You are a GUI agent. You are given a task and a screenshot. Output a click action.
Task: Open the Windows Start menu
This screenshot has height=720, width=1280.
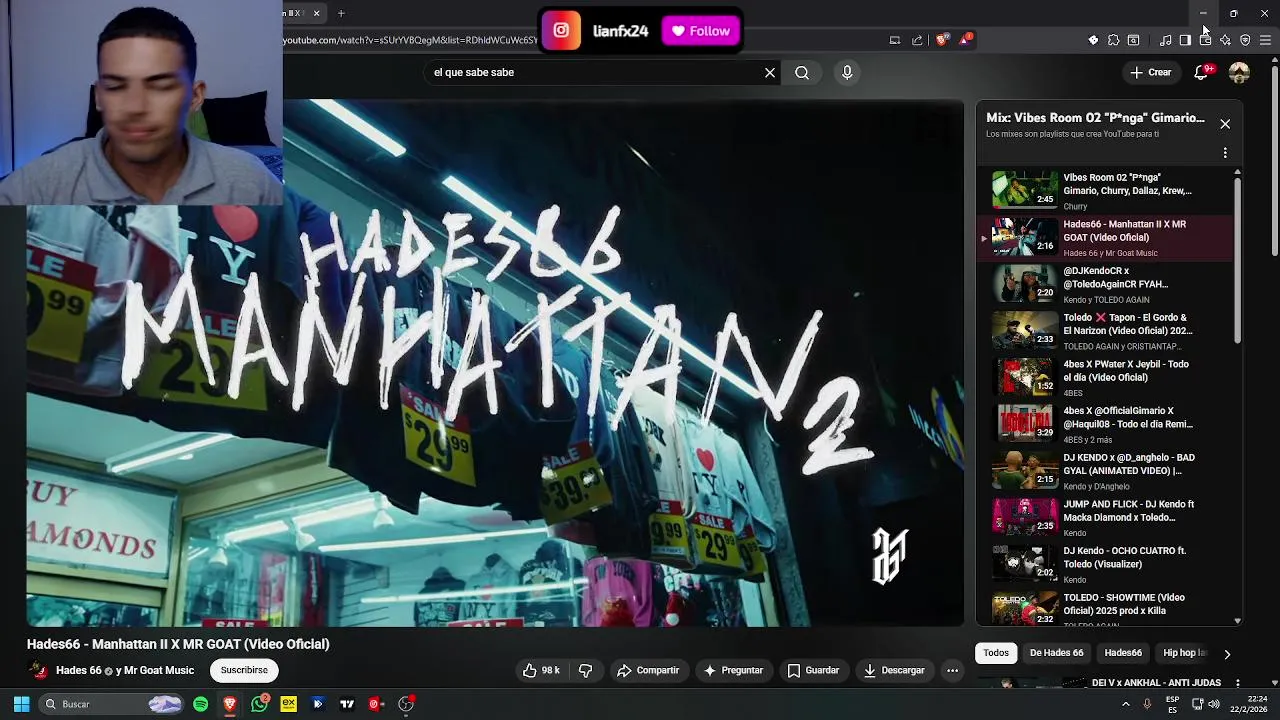click(x=21, y=704)
